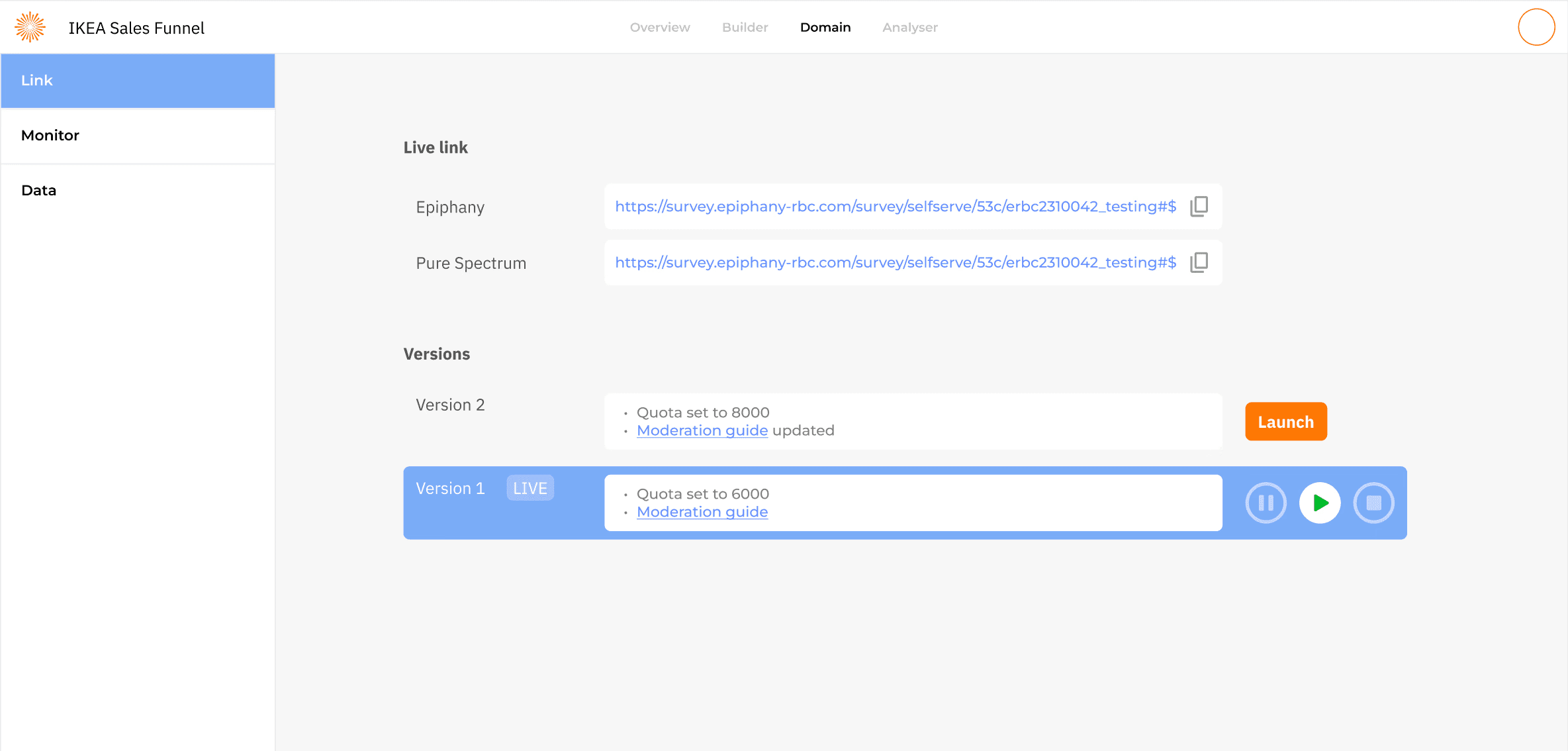Open Monitor in the sidebar
This screenshot has width=1568, height=751.
coord(138,136)
